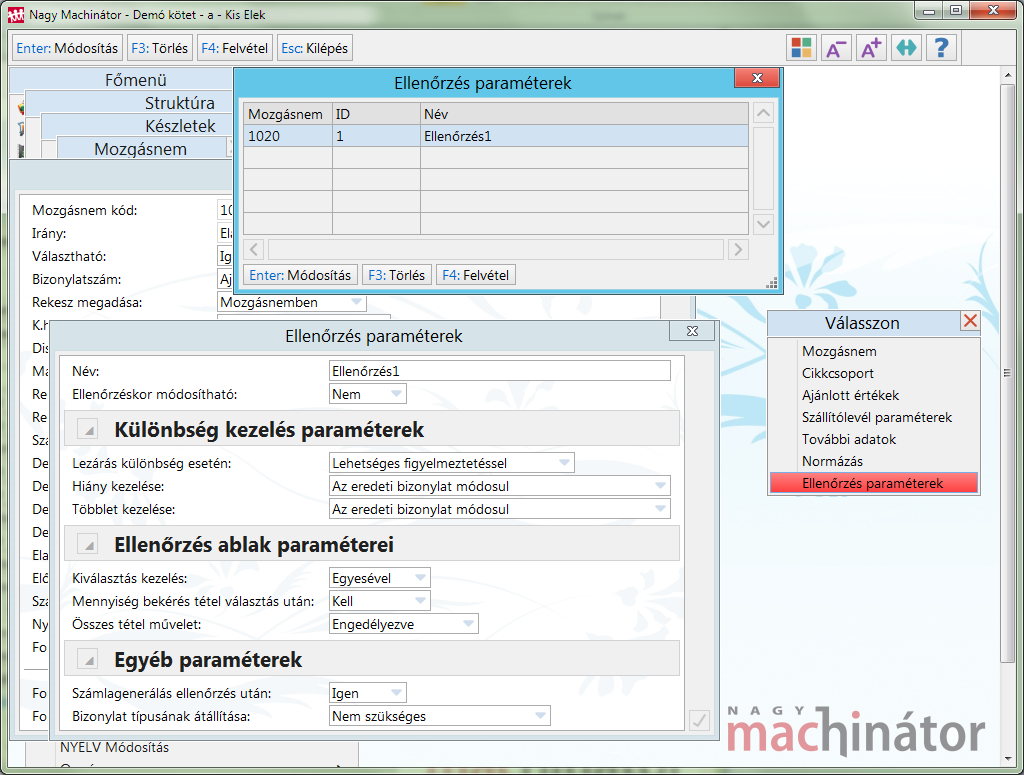This screenshot has height=775, width=1024.
Task: Open Rekesz megadása dropdown showing Mozgásnemben
Action: (291, 302)
